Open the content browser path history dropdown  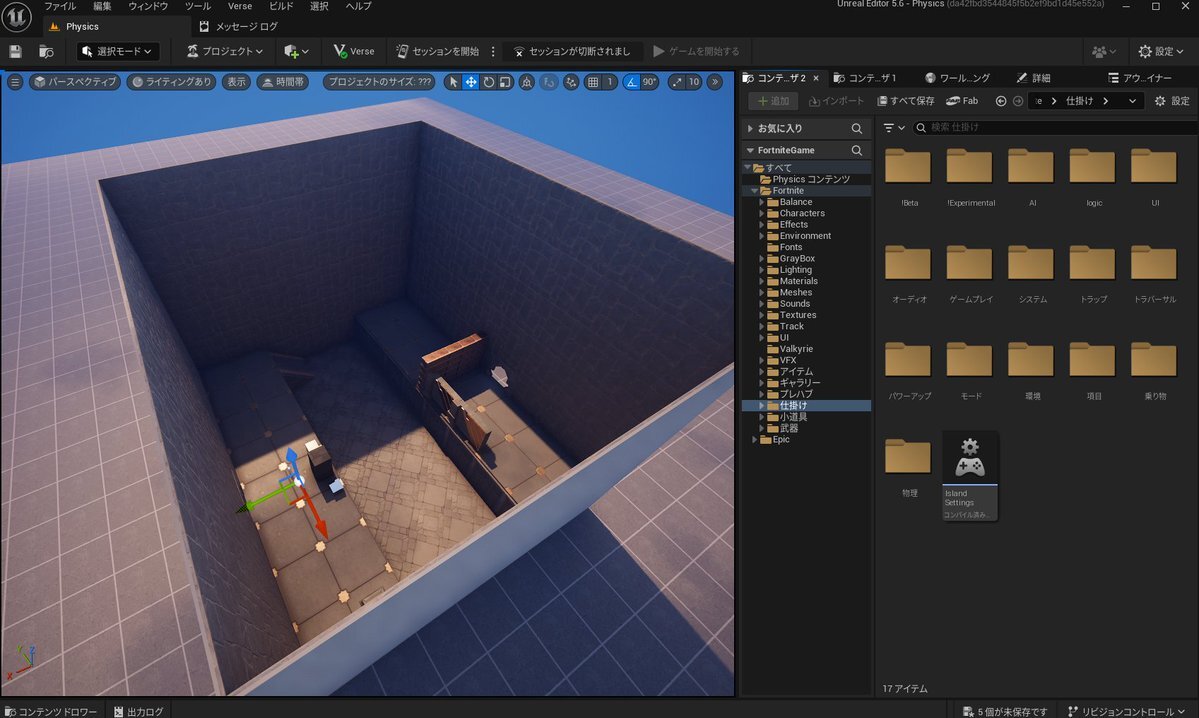[x=1132, y=101]
